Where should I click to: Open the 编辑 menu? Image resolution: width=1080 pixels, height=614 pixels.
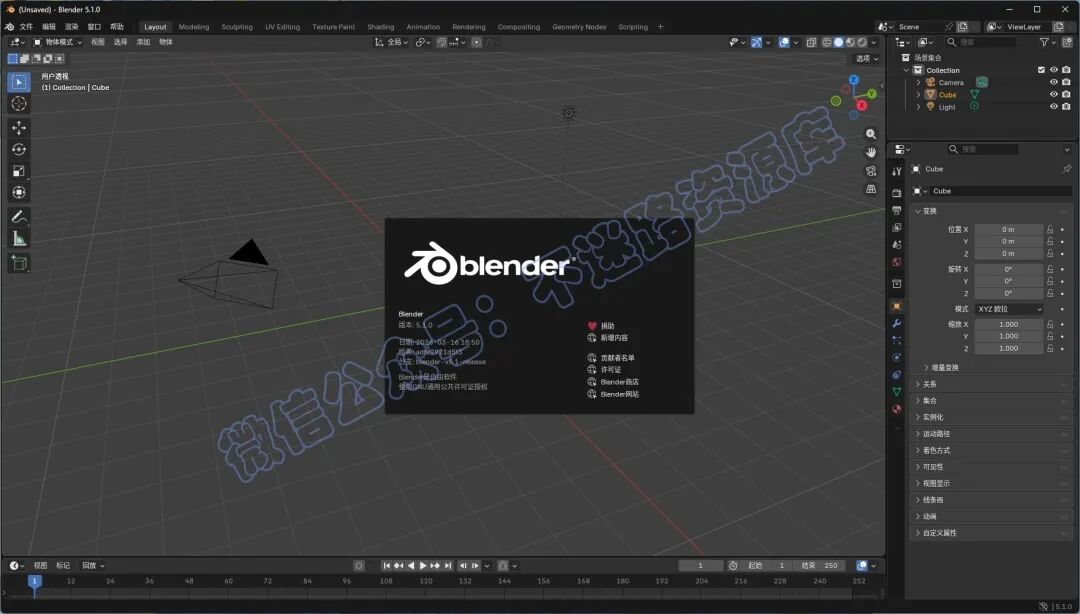(49, 27)
